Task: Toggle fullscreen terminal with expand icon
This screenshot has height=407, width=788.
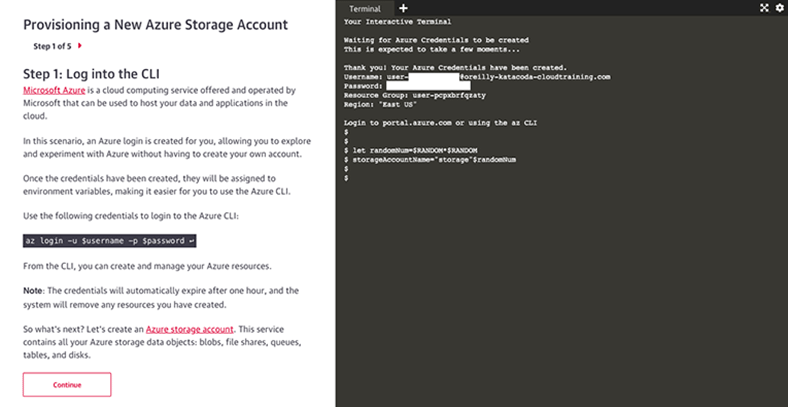Action: 764,8
